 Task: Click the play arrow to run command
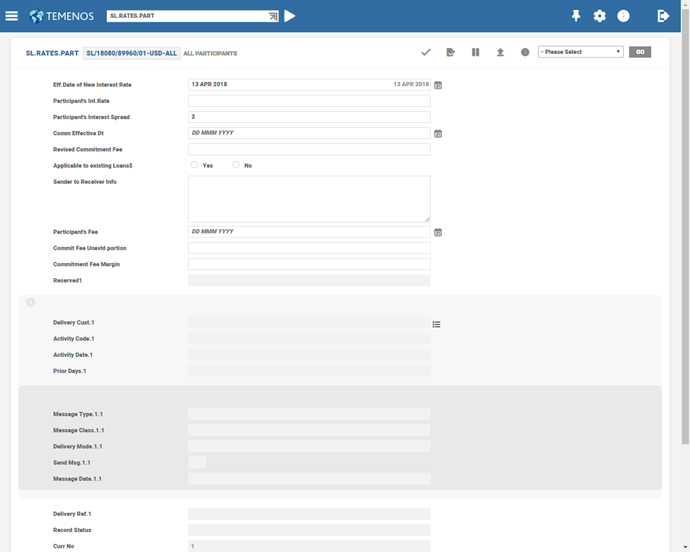[x=290, y=16]
